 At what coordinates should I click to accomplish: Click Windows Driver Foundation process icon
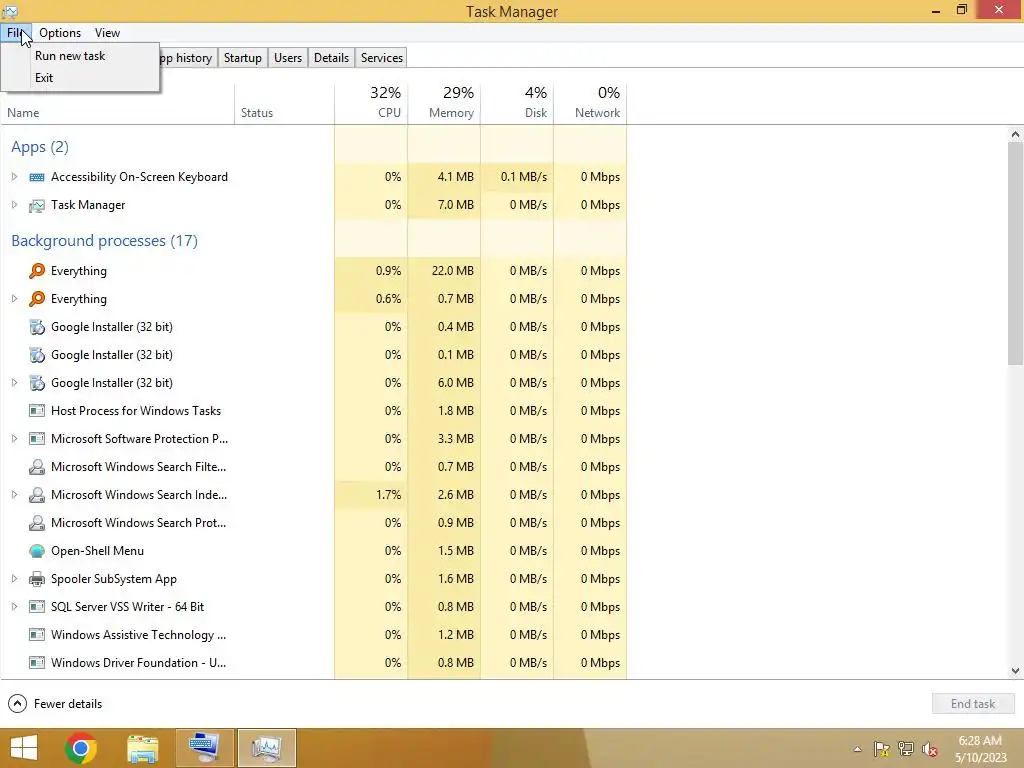[37, 663]
